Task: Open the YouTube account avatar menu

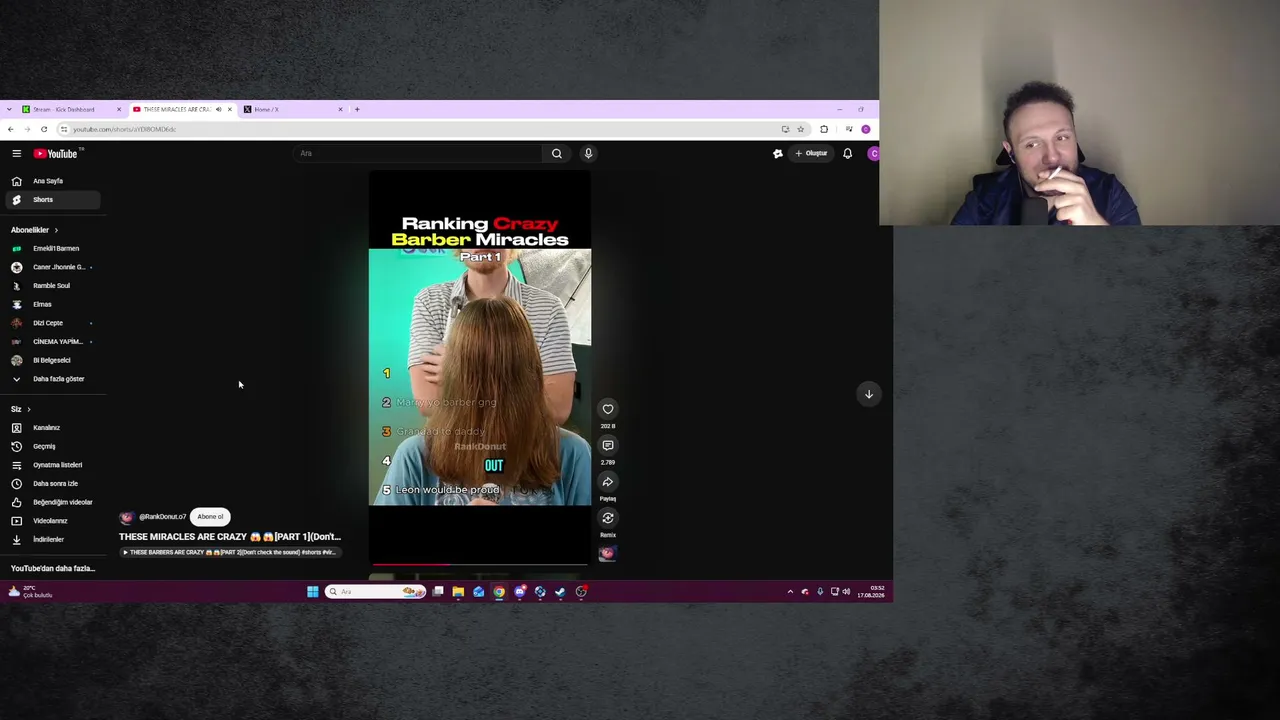Action: click(x=873, y=153)
